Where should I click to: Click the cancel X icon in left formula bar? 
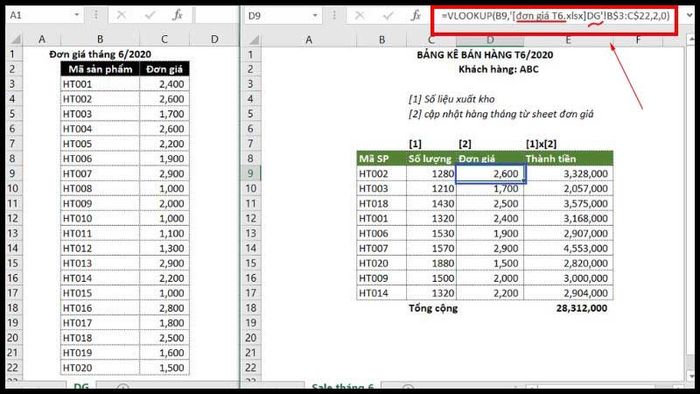coord(121,15)
